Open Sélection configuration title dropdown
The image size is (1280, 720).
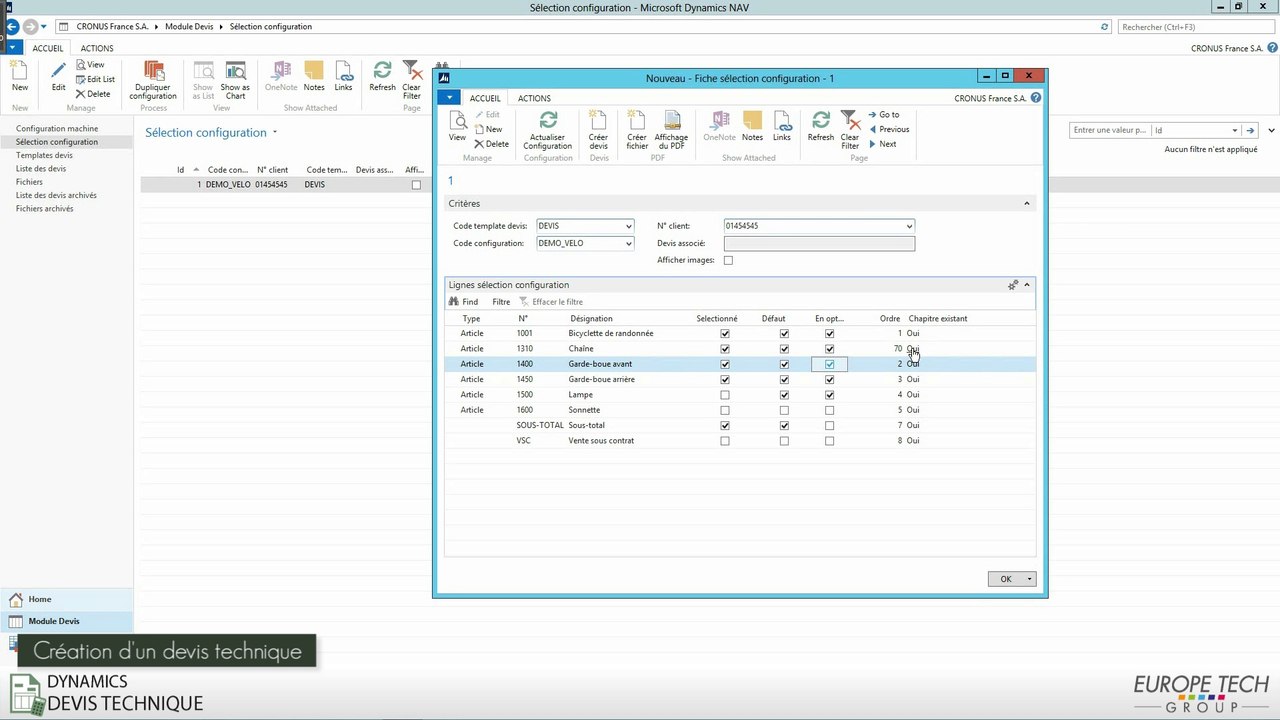275,132
